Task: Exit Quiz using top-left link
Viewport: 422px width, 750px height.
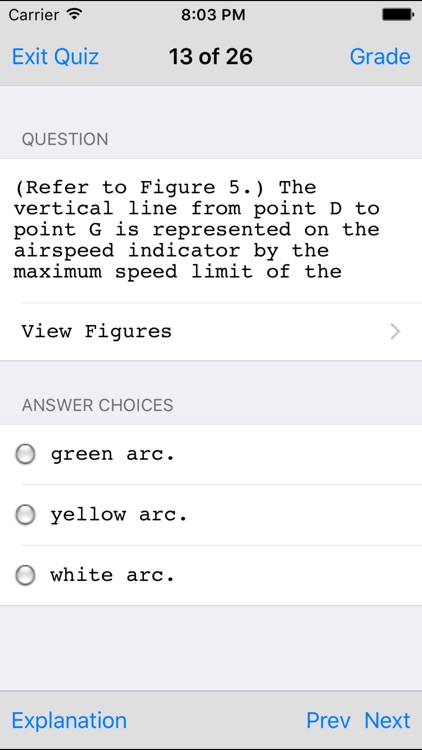Action: click(x=55, y=56)
